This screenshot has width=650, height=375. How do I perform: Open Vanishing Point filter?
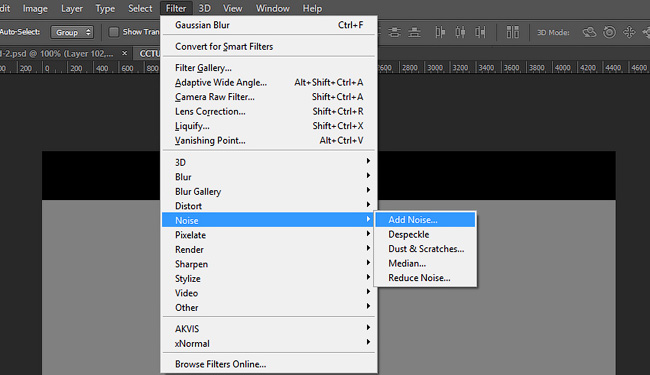[x=269, y=140]
